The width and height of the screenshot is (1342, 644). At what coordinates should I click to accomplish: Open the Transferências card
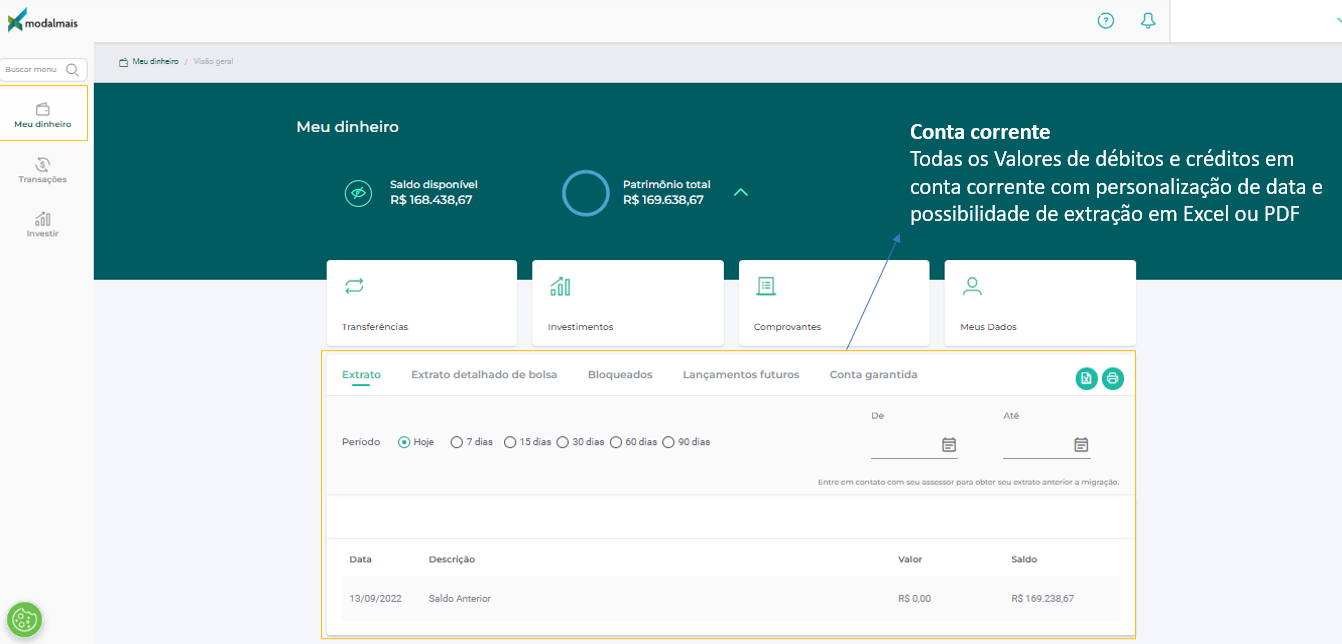click(421, 303)
